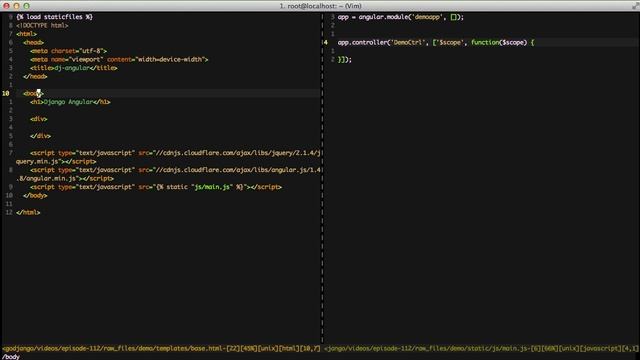Click the opening '<div>' tag
This screenshot has height=360, width=640.
point(39,119)
